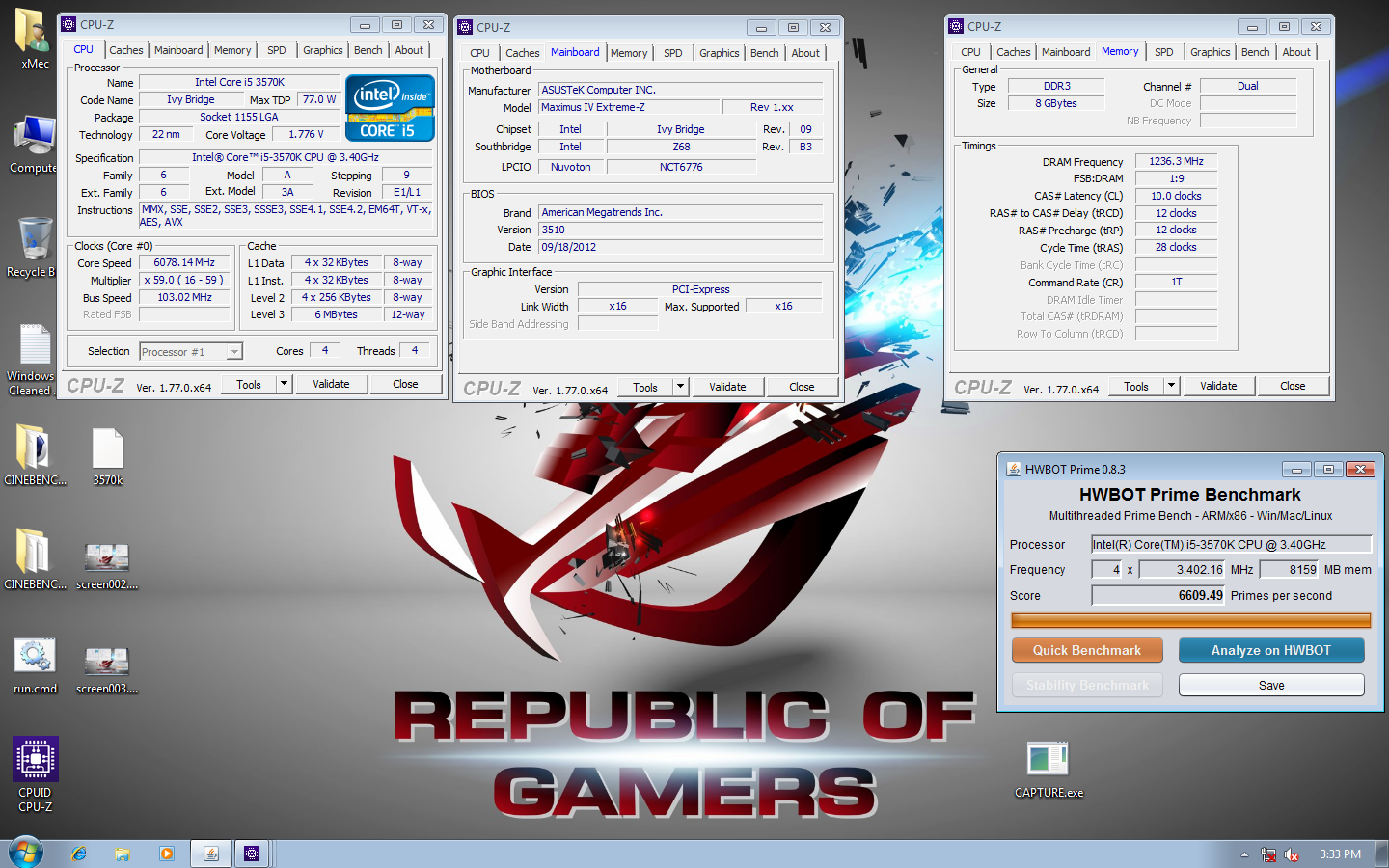Open the first CINEBENCH folder with blue icon
Viewport: 1389px width, 868px height.
[35, 453]
